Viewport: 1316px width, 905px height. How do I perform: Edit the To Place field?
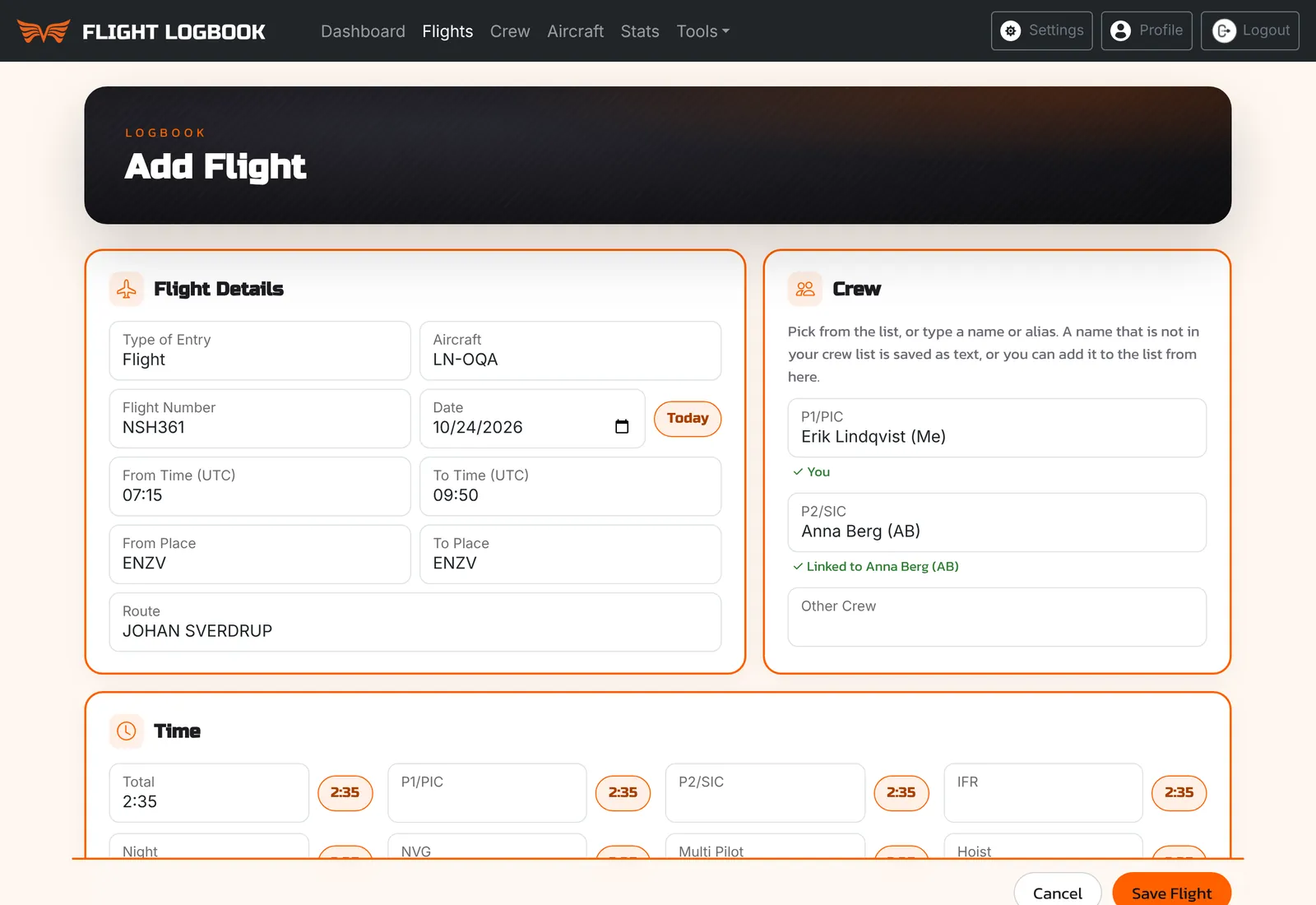570,555
